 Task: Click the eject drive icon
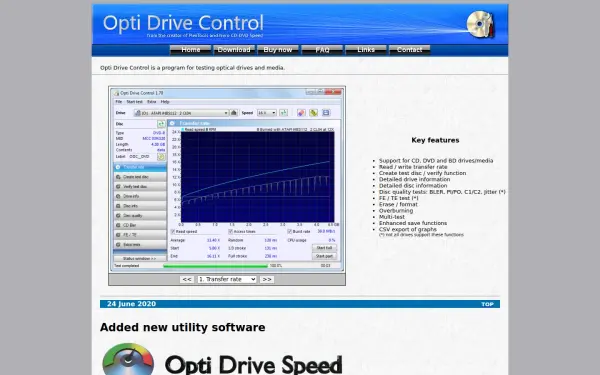(x=233, y=112)
